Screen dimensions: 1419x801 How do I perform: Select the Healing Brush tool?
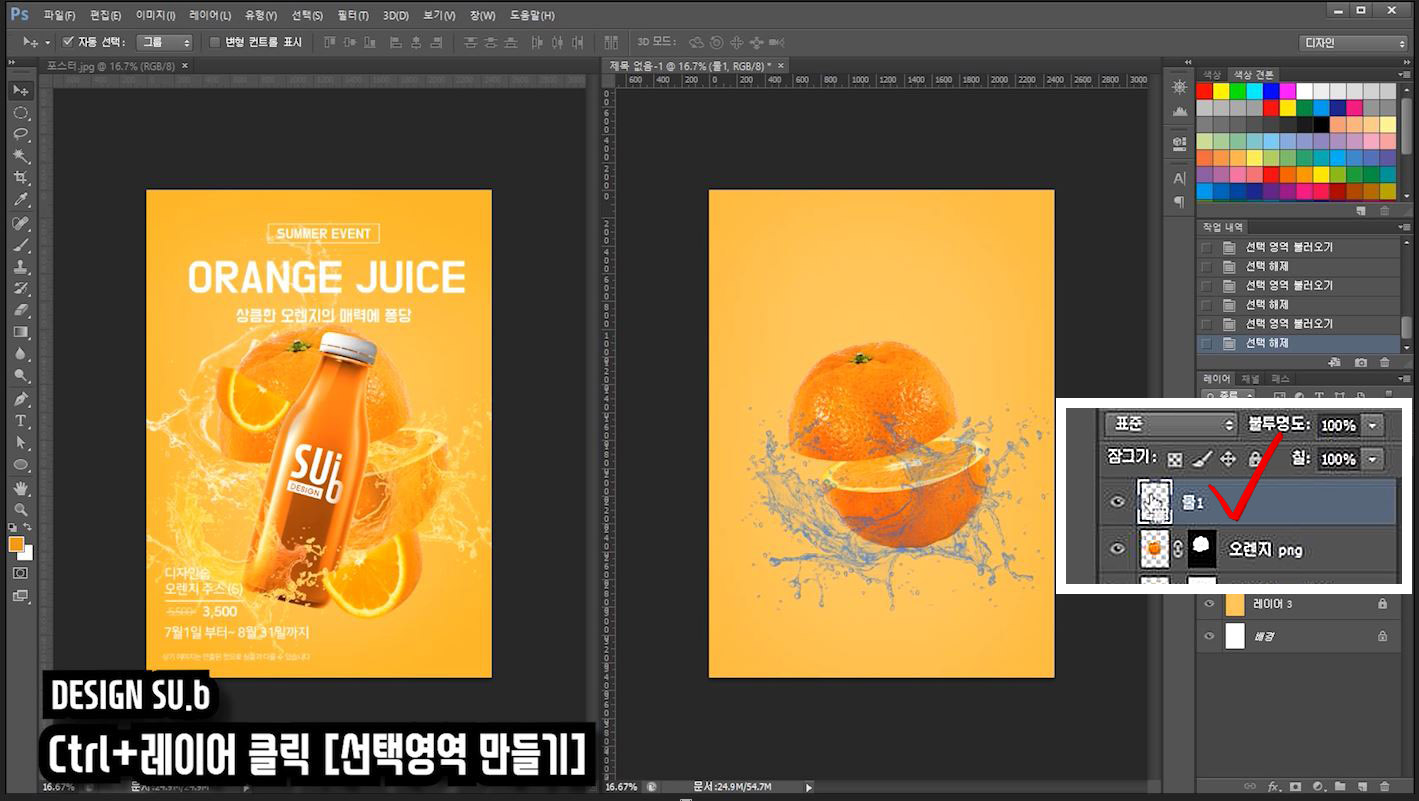coord(20,223)
